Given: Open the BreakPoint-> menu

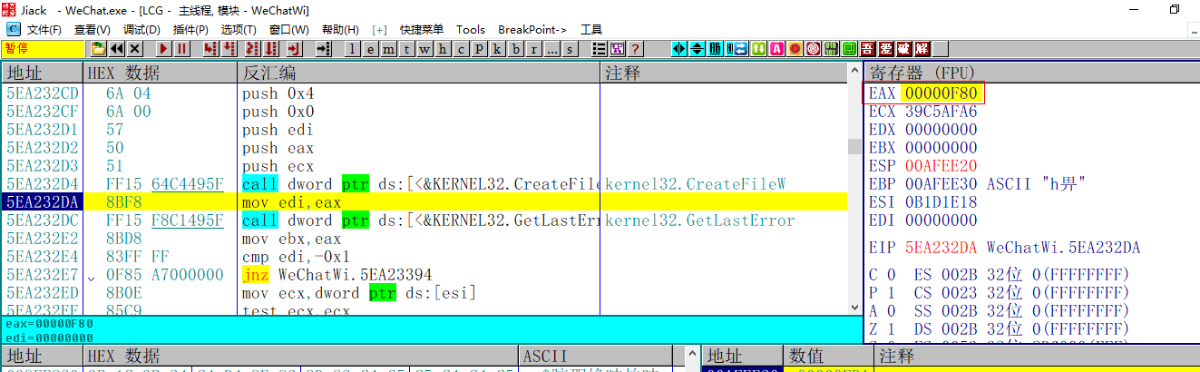Looking at the screenshot, I should pyautogui.click(x=531, y=30).
